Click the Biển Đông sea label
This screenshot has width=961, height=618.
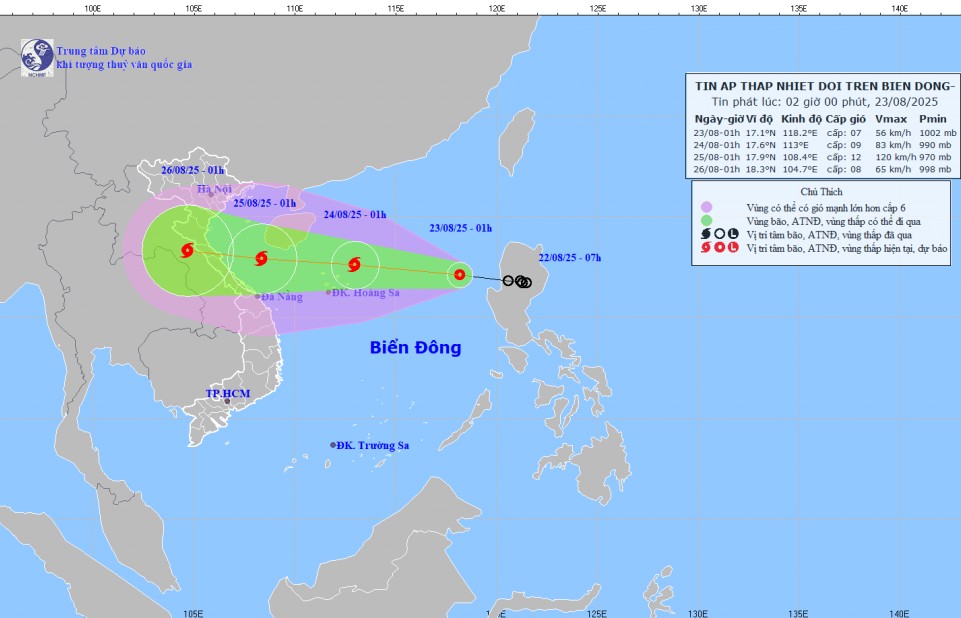tap(415, 348)
